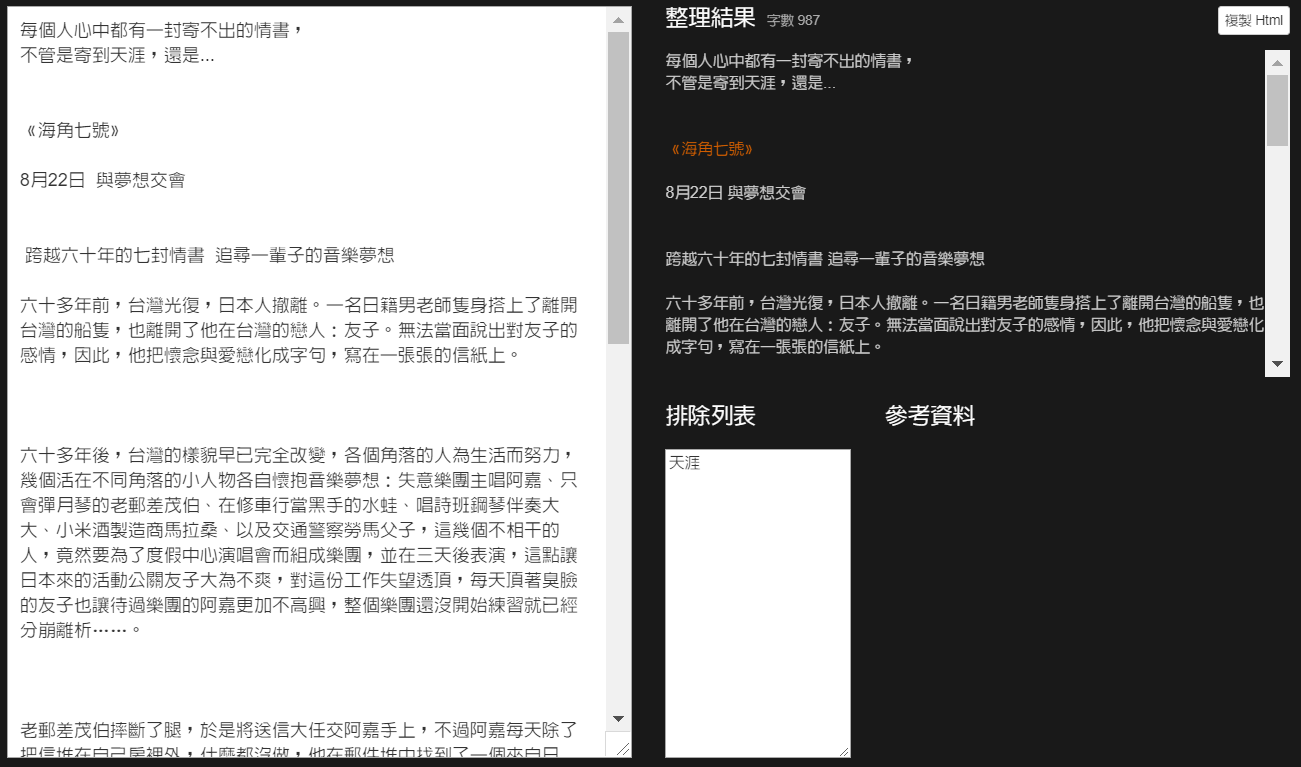Click 六十多年後 paragraph in left editor
The image size is (1301, 767).
(299, 542)
